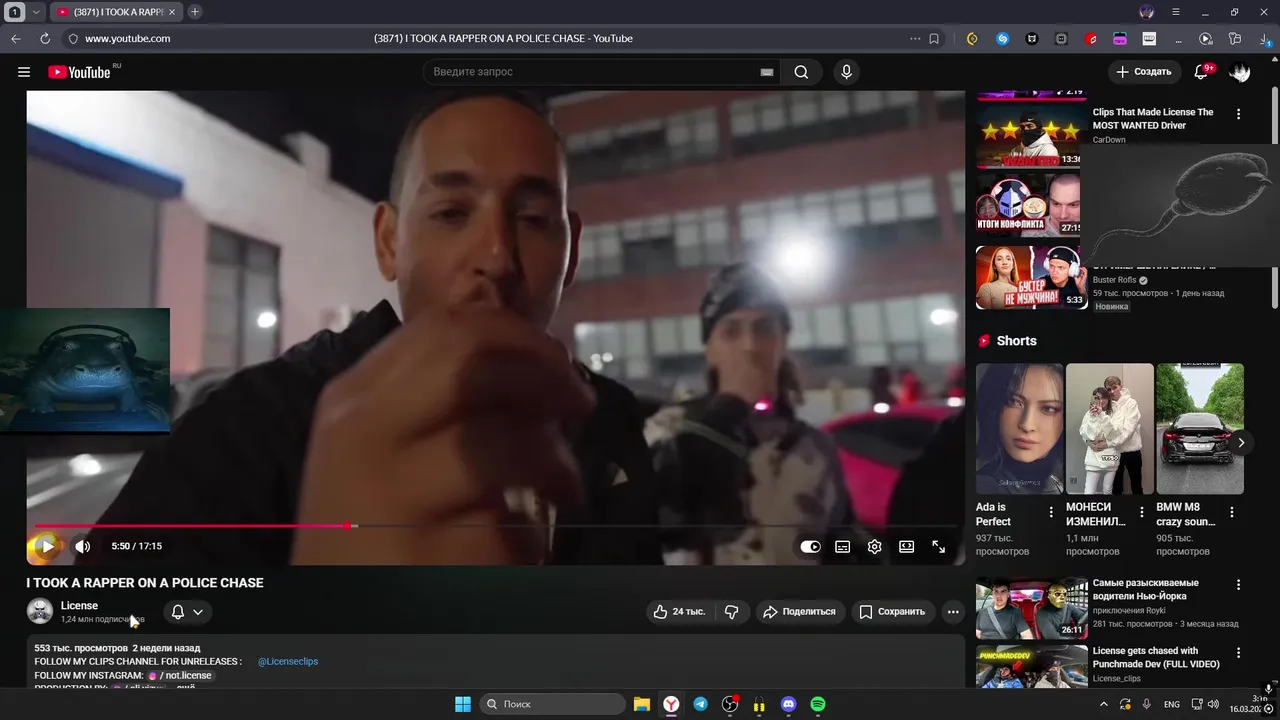Open on-screen keyboard in search box

point(767,72)
